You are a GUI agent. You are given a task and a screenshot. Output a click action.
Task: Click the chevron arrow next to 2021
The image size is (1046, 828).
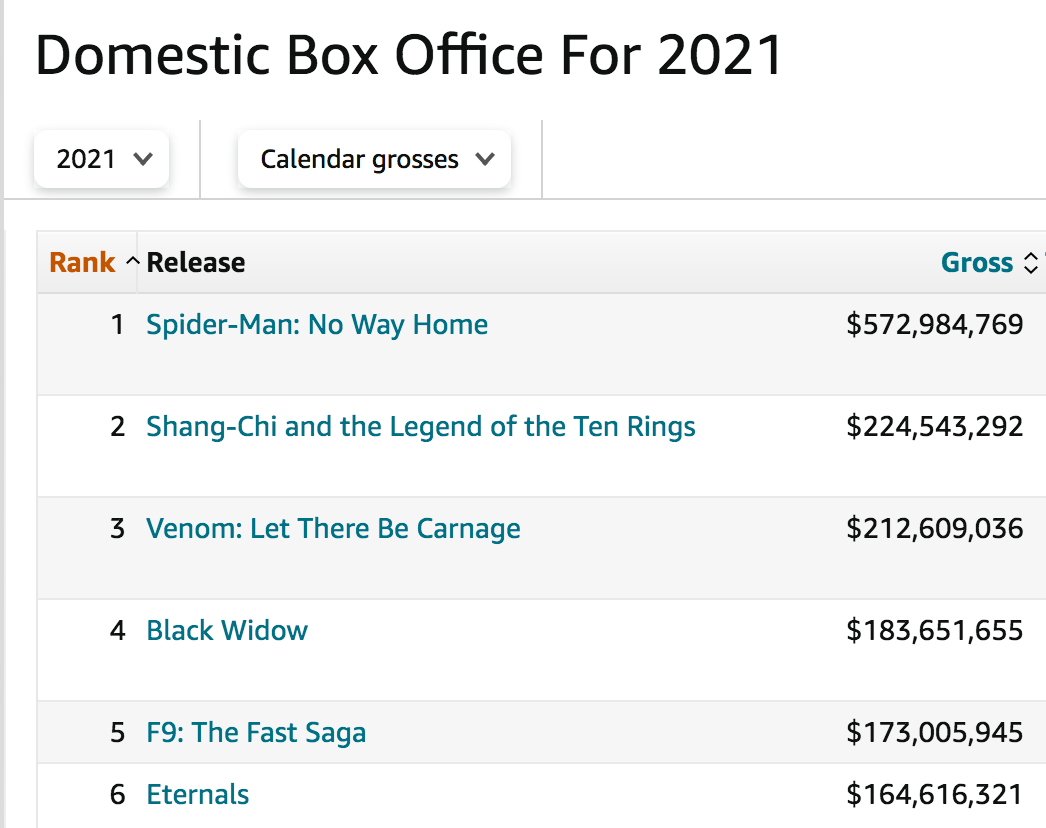pyautogui.click(x=143, y=159)
